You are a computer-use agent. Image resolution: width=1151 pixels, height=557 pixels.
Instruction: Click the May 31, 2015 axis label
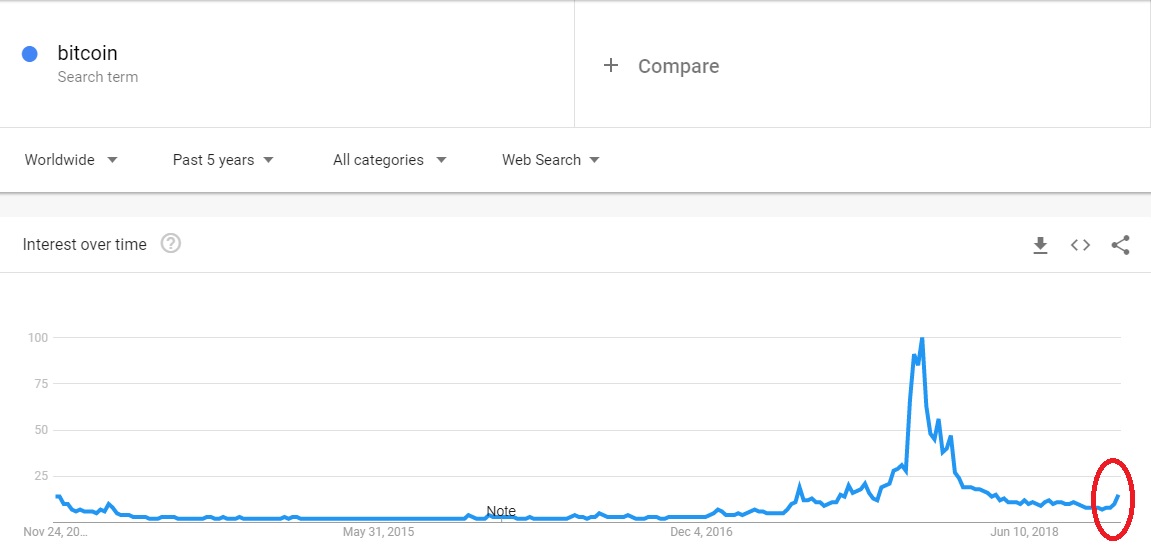378,531
